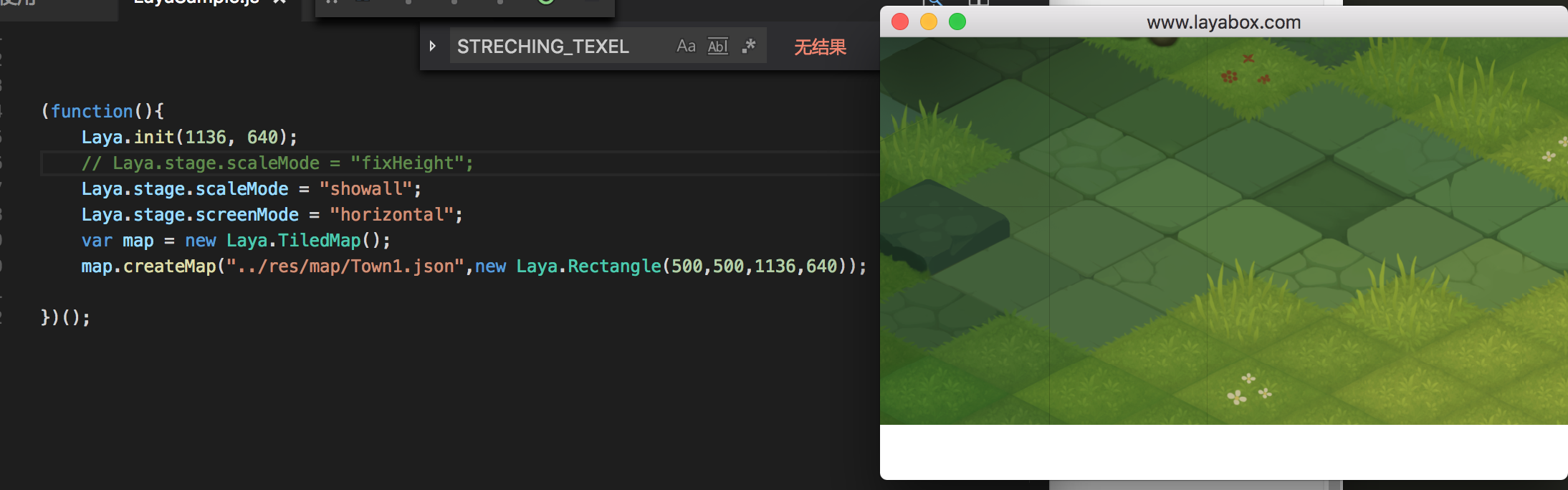Click 'Laya.TiledMap' in the var map line
Screen dimensions: 1568x490
(x=293, y=241)
